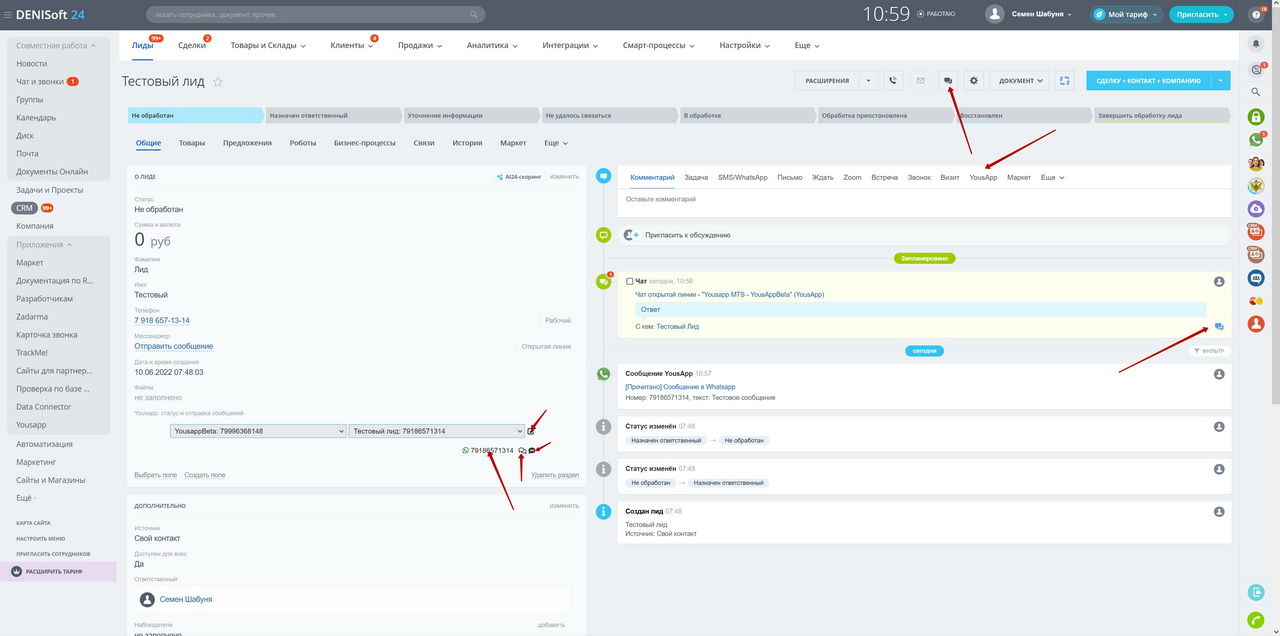Open chat dialog icon in the chat activity card
This screenshot has width=1280, height=636.
[1219, 327]
